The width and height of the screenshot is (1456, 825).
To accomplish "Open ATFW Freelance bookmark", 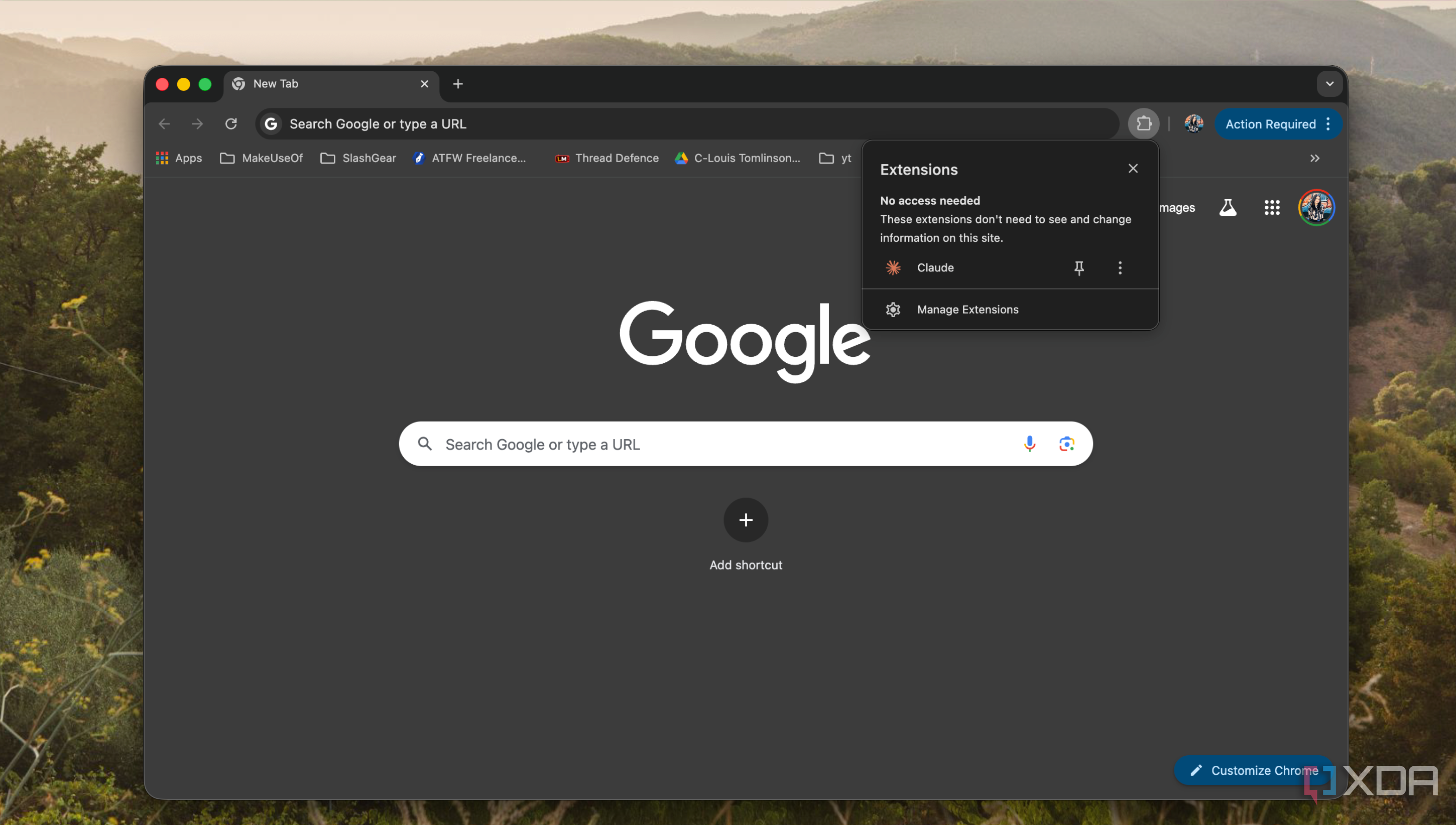I will (470, 158).
